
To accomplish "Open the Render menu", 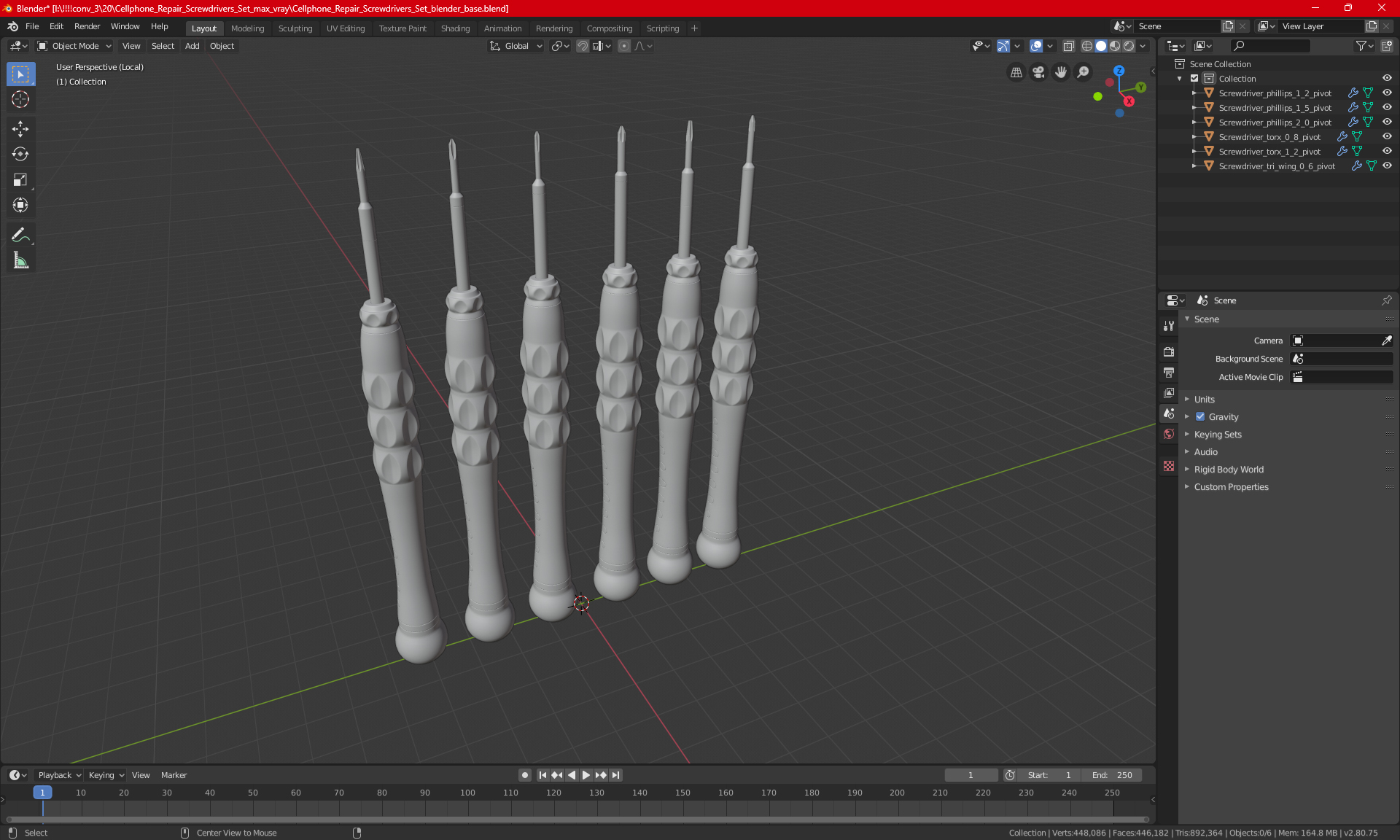I will [87, 26].
